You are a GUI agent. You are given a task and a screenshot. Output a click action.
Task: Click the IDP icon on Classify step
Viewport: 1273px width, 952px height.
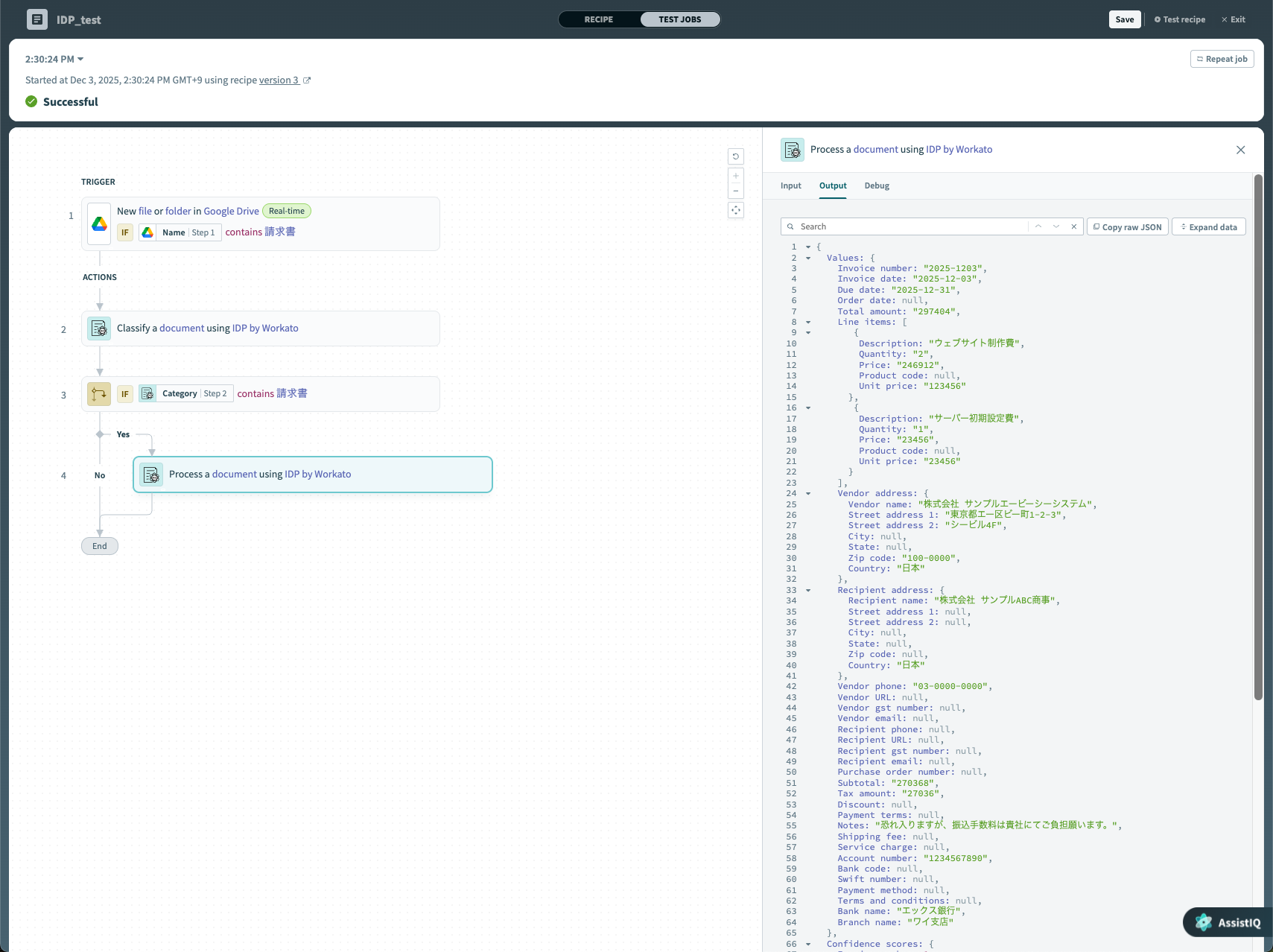pyautogui.click(x=99, y=329)
